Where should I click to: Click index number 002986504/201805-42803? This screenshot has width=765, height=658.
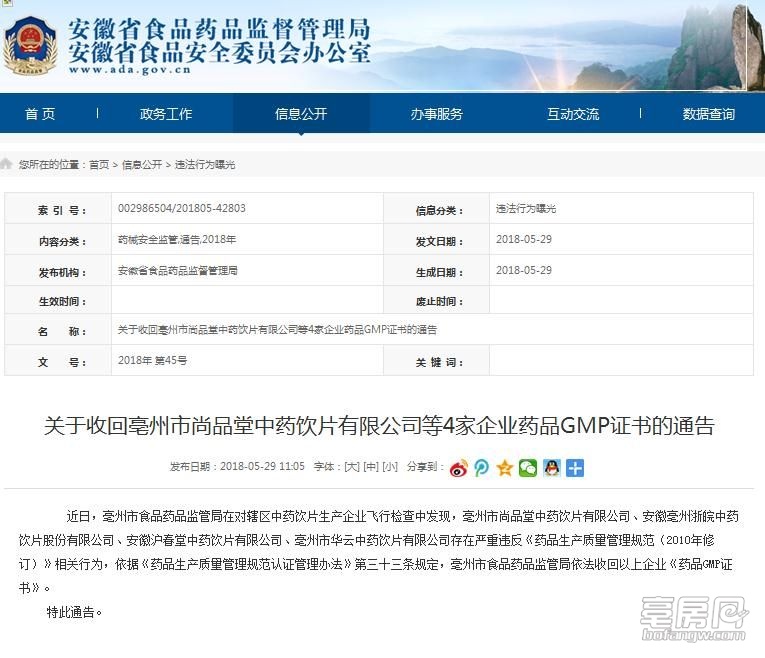(181, 208)
